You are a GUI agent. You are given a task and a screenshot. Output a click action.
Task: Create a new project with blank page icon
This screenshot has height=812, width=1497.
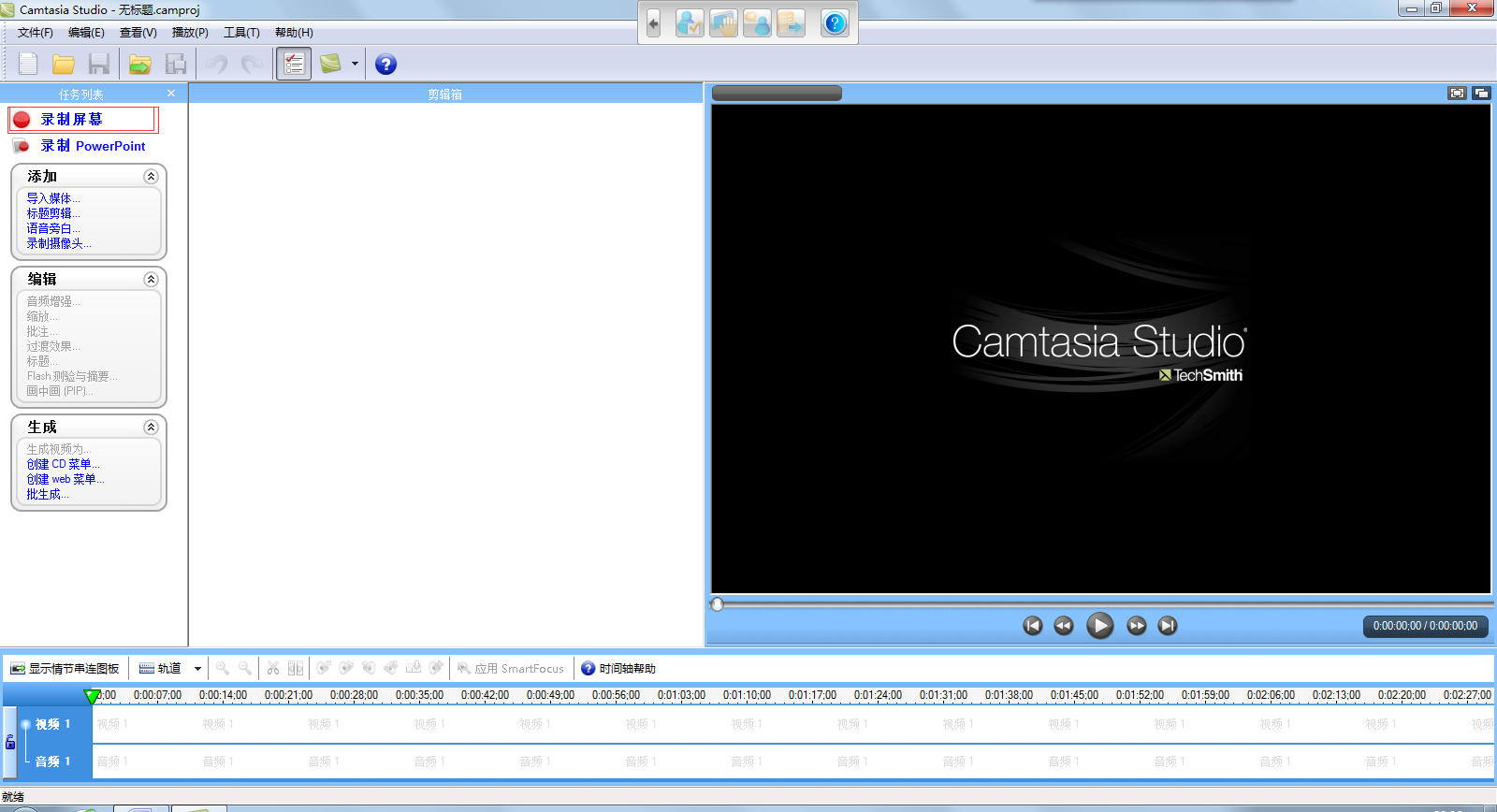click(28, 64)
